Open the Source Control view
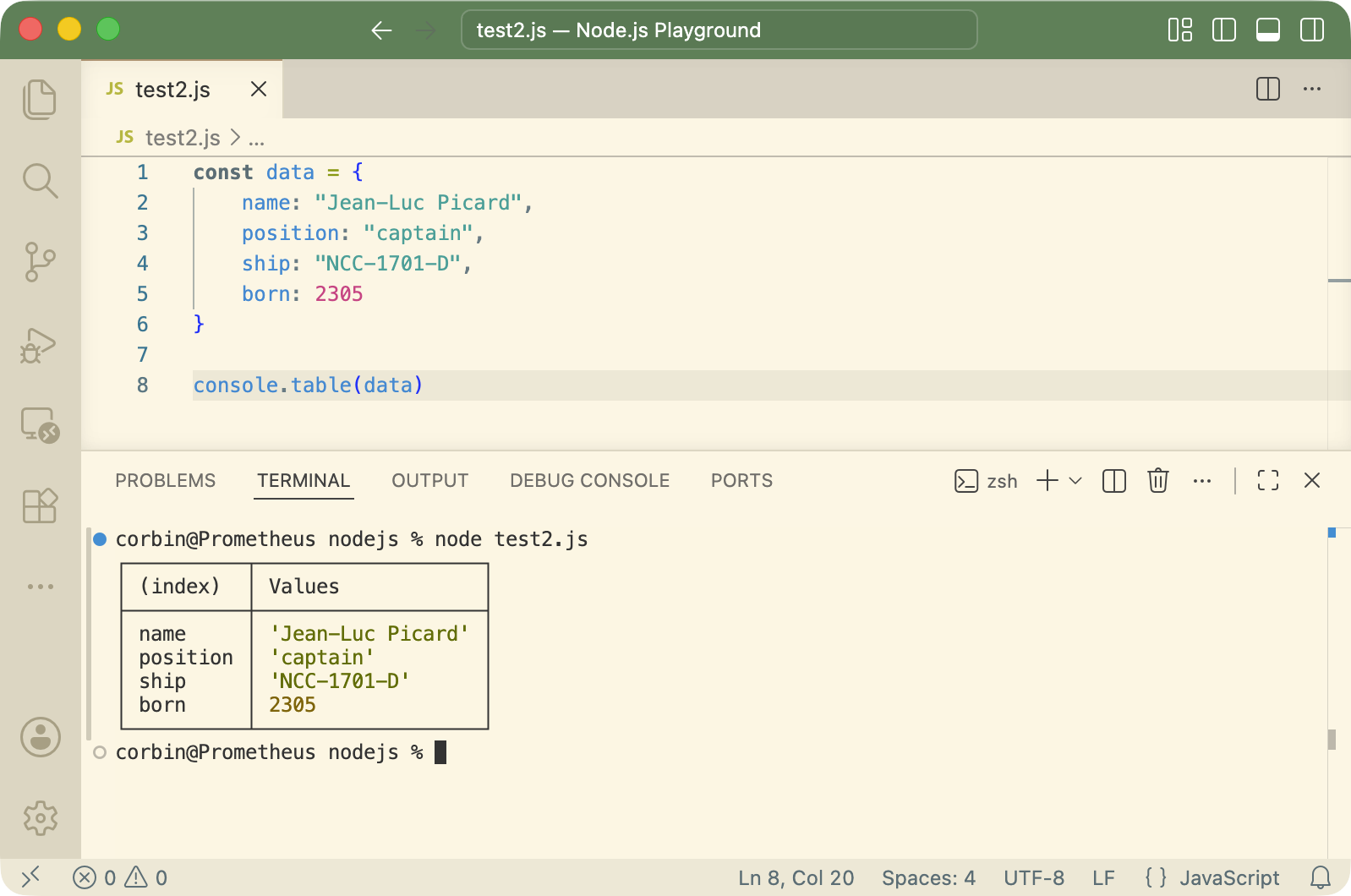1351x896 pixels. click(x=40, y=262)
